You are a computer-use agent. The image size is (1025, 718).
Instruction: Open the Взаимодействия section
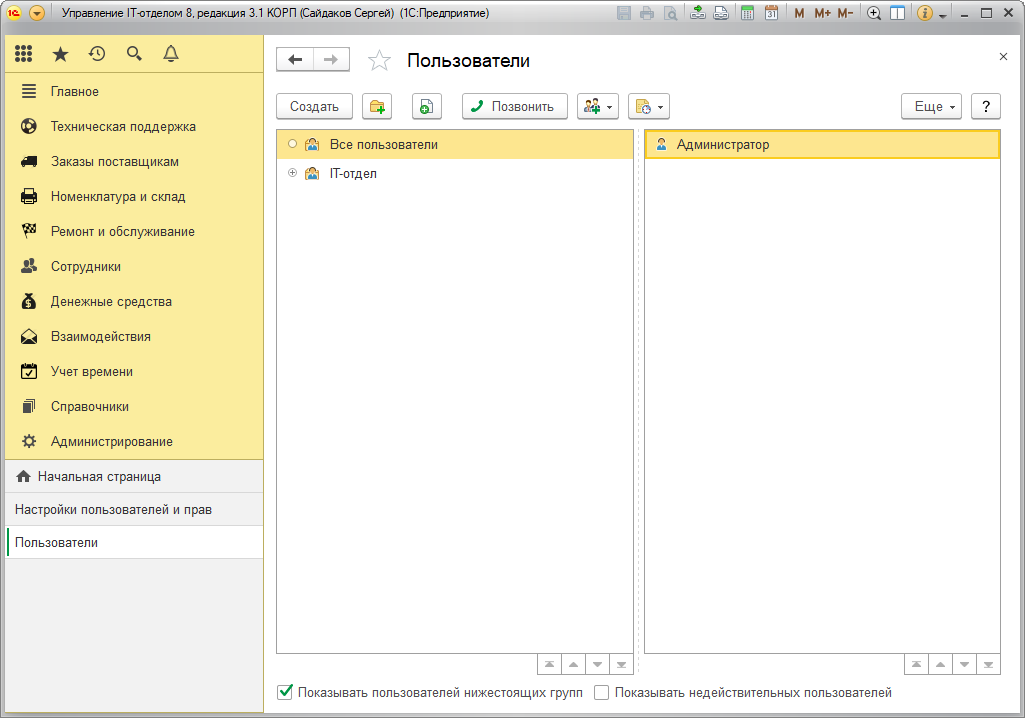(134, 336)
